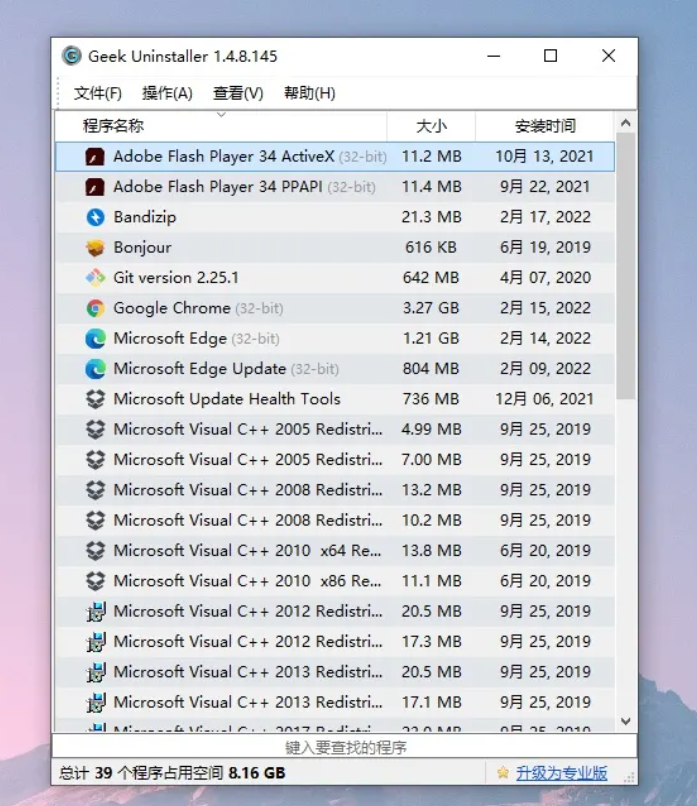The image size is (697, 806).
Task: Select Microsoft Update Health Tools entry name
Action: coord(227,399)
